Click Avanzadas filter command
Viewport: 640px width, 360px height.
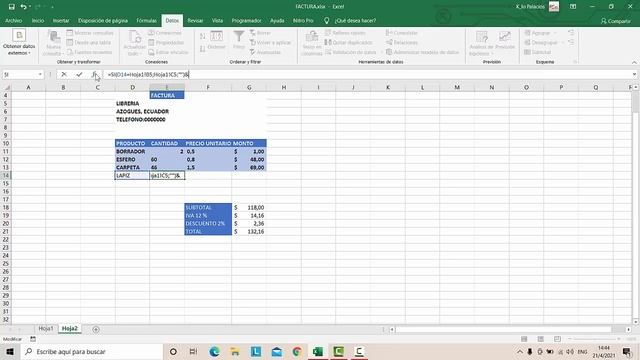coord(265,52)
